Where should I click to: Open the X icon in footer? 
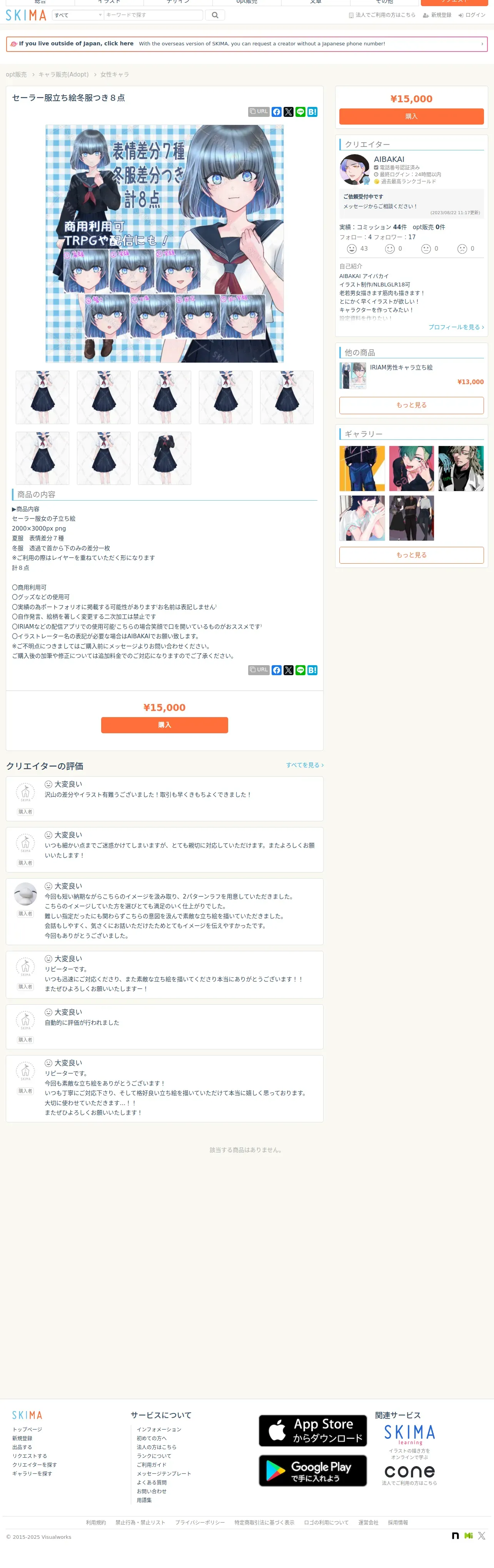click(x=482, y=1536)
